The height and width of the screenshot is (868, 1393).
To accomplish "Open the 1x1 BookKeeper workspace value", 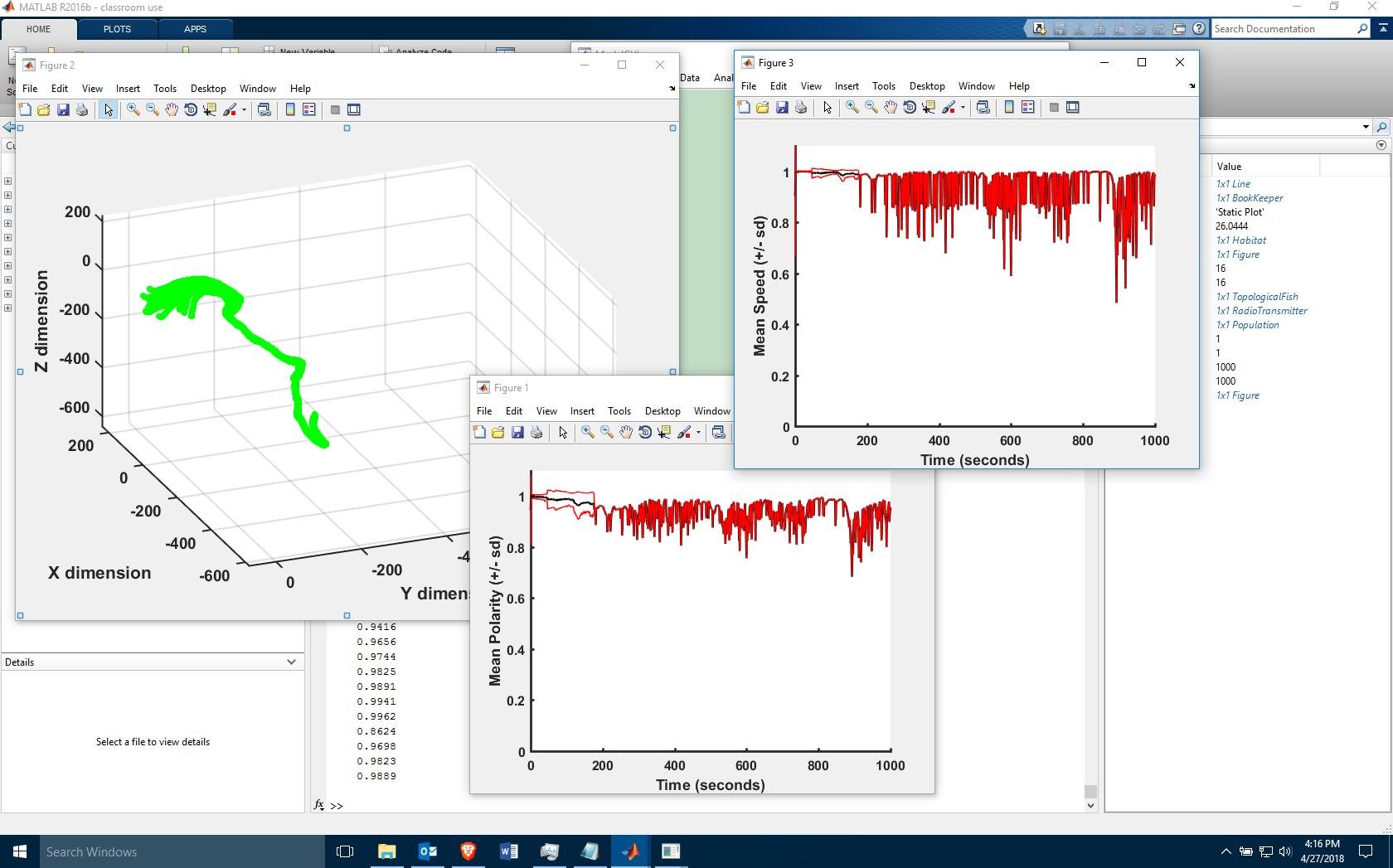I will coord(1250,198).
